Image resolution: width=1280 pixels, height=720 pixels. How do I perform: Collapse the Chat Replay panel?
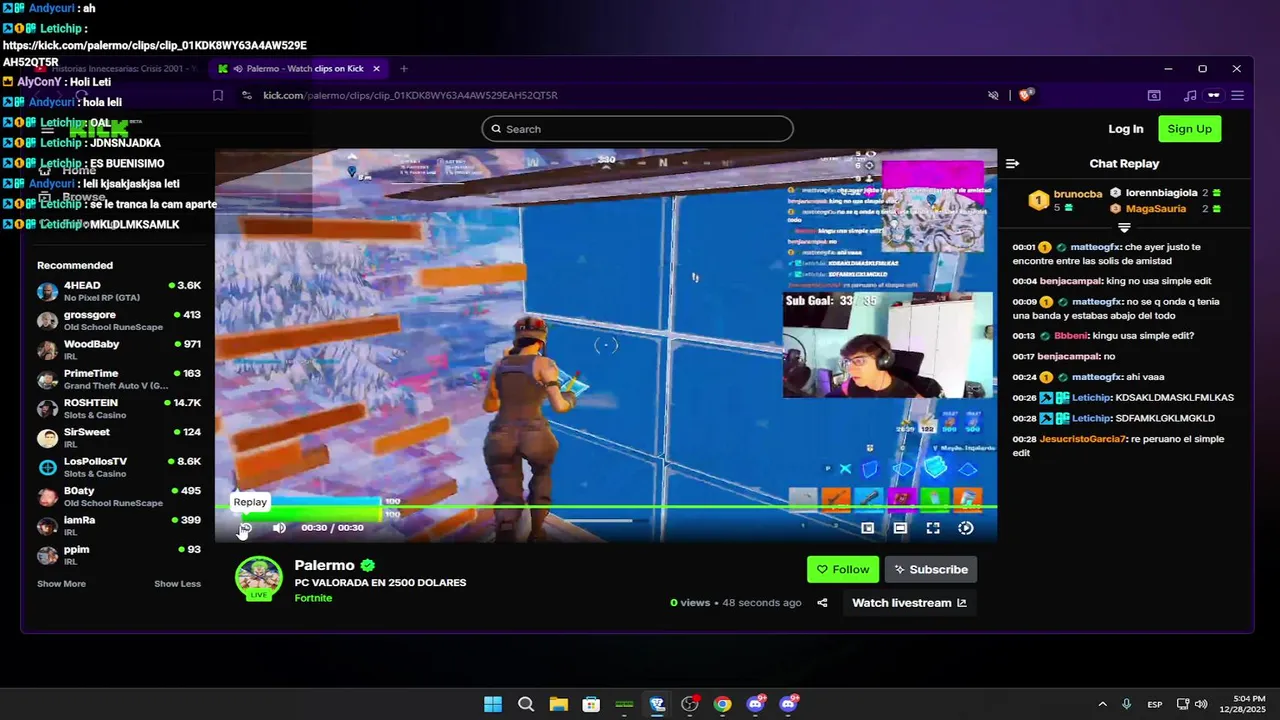pyautogui.click(x=1012, y=164)
